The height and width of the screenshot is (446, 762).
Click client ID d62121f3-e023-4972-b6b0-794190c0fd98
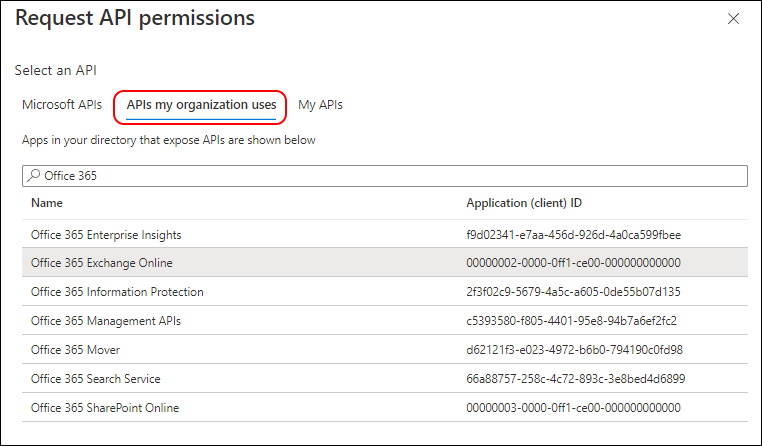tap(574, 349)
